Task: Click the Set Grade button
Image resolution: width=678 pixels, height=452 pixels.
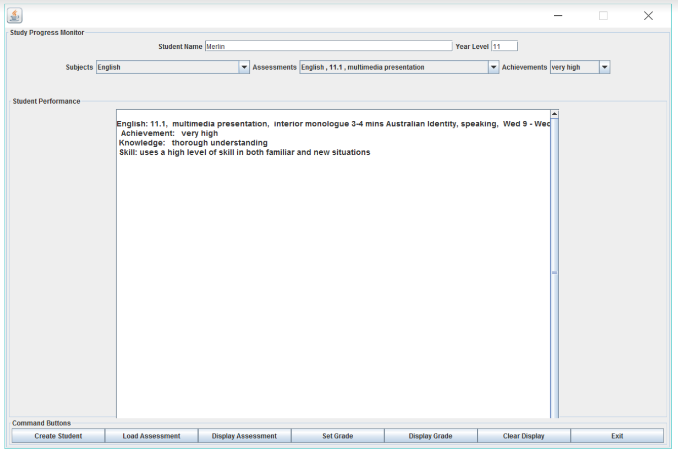Action: click(337, 436)
